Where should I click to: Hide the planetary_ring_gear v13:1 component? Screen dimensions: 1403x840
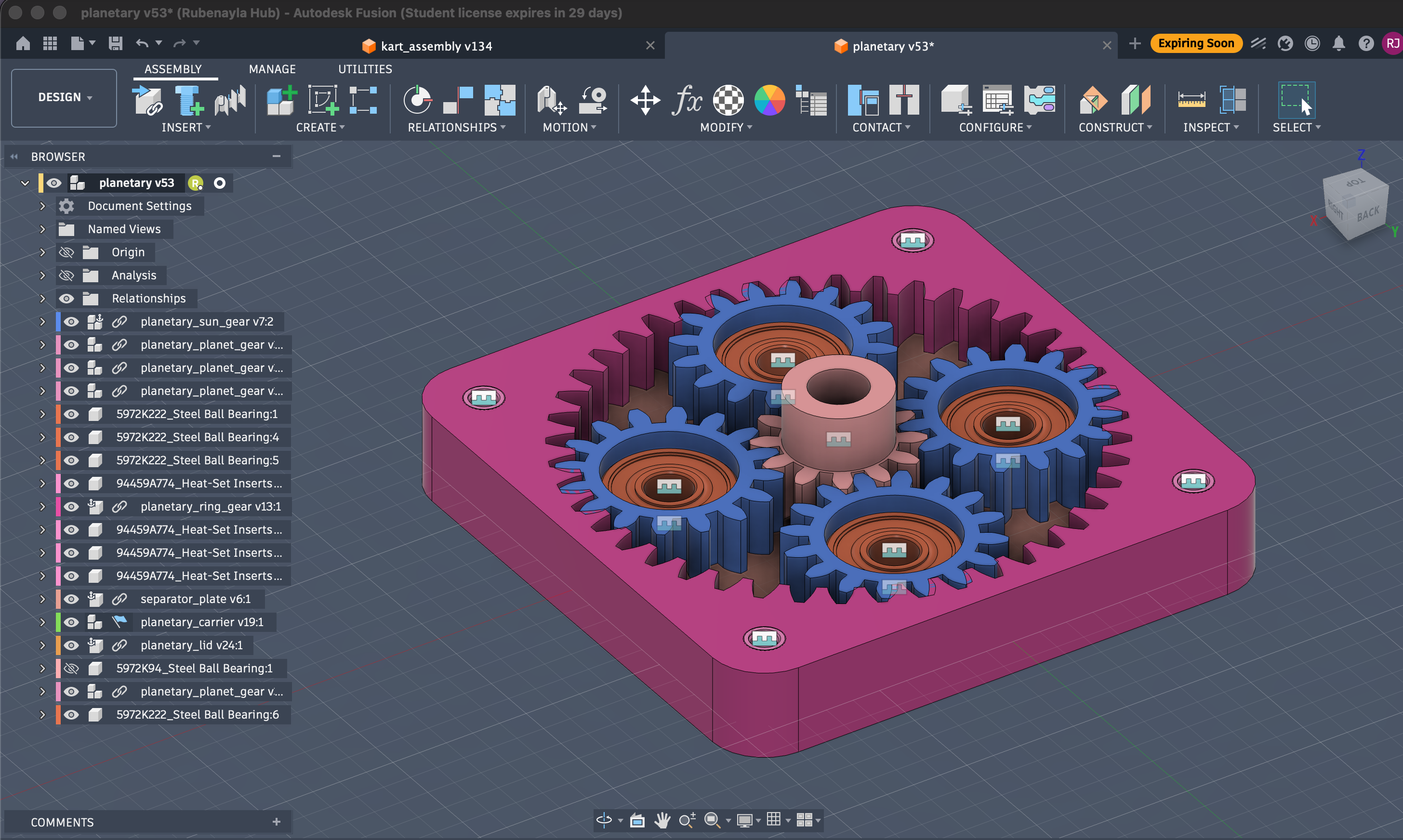point(71,507)
